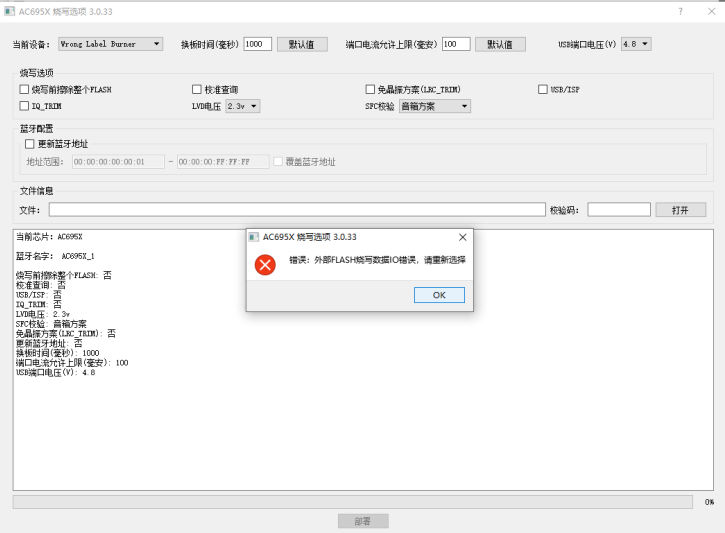Screen dimensions: 725x533
Task: Click the red error icon in dialog
Action: click(265, 265)
